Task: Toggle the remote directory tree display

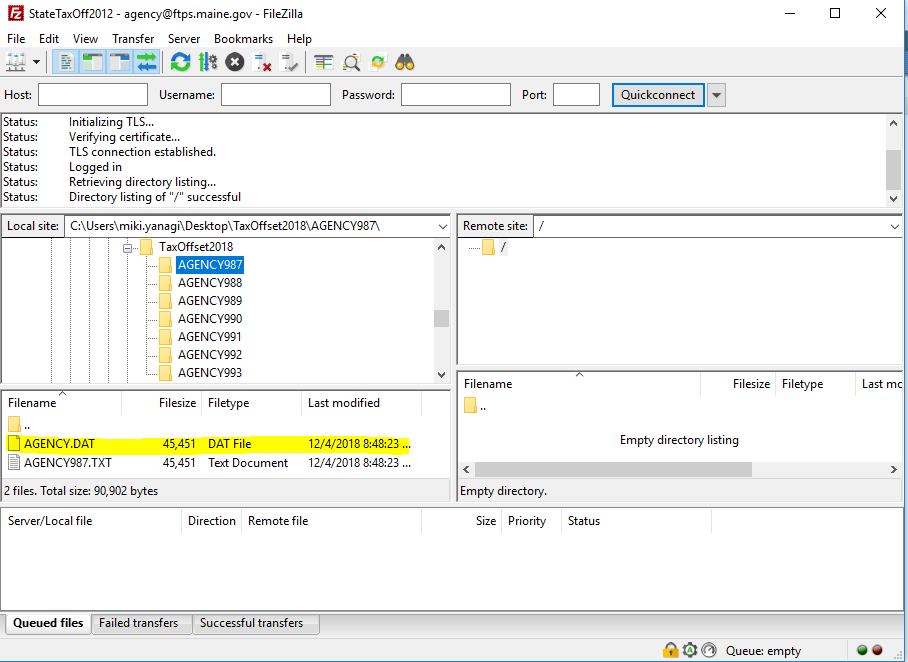Action: (x=120, y=62)
